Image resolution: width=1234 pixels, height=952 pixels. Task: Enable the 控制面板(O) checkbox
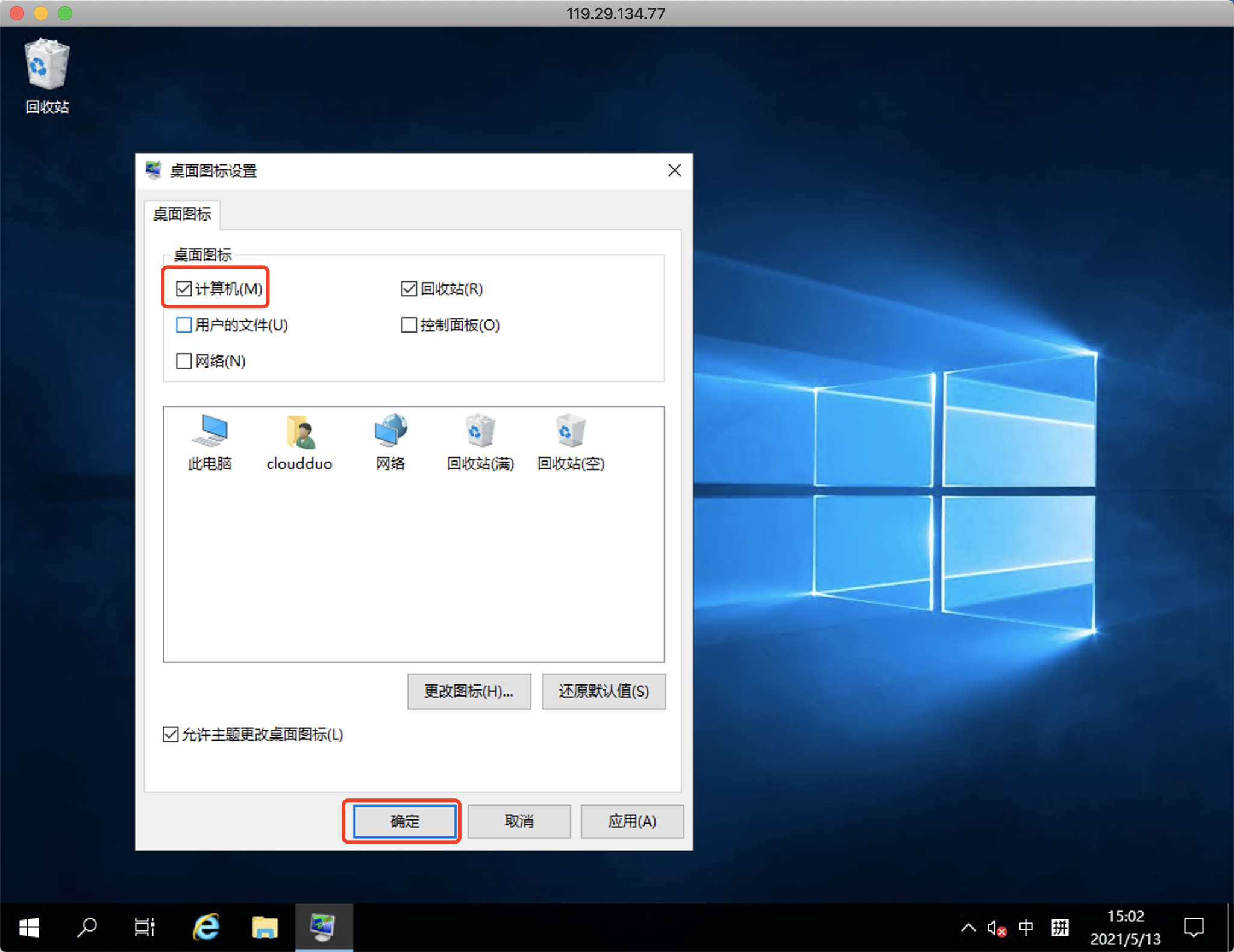409,325
